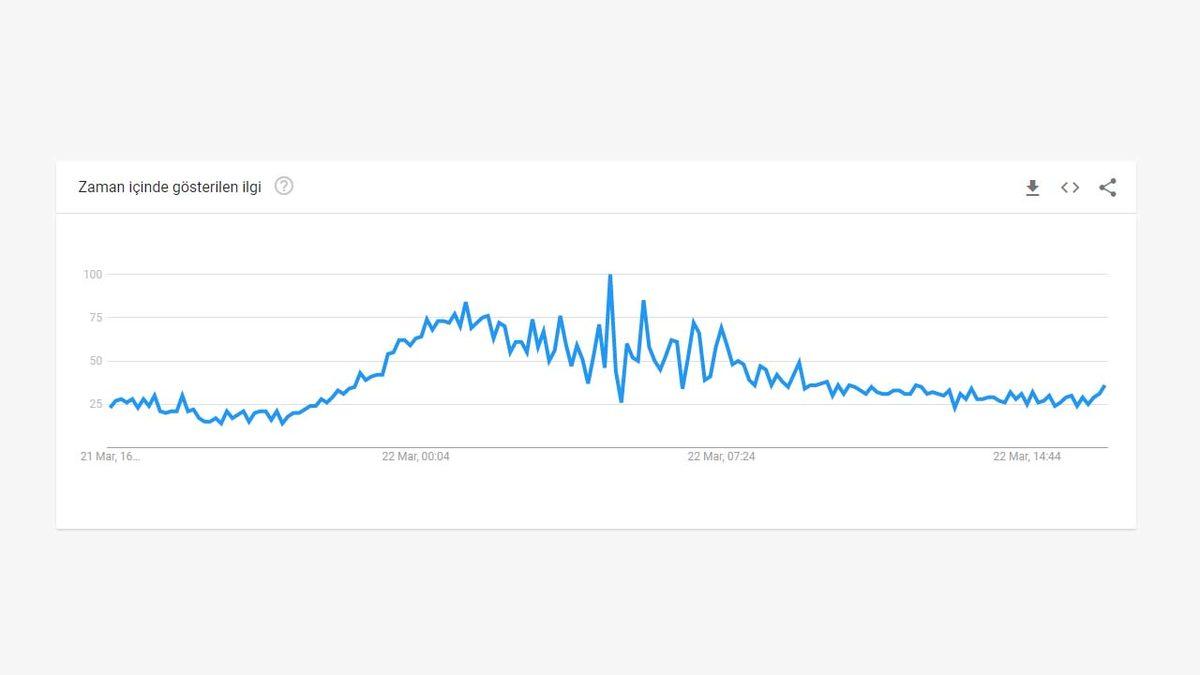The height and width of the screenshot is (675, 1200).
Task: Select the angle brackets embed icon
Action: pos(1069,187)
